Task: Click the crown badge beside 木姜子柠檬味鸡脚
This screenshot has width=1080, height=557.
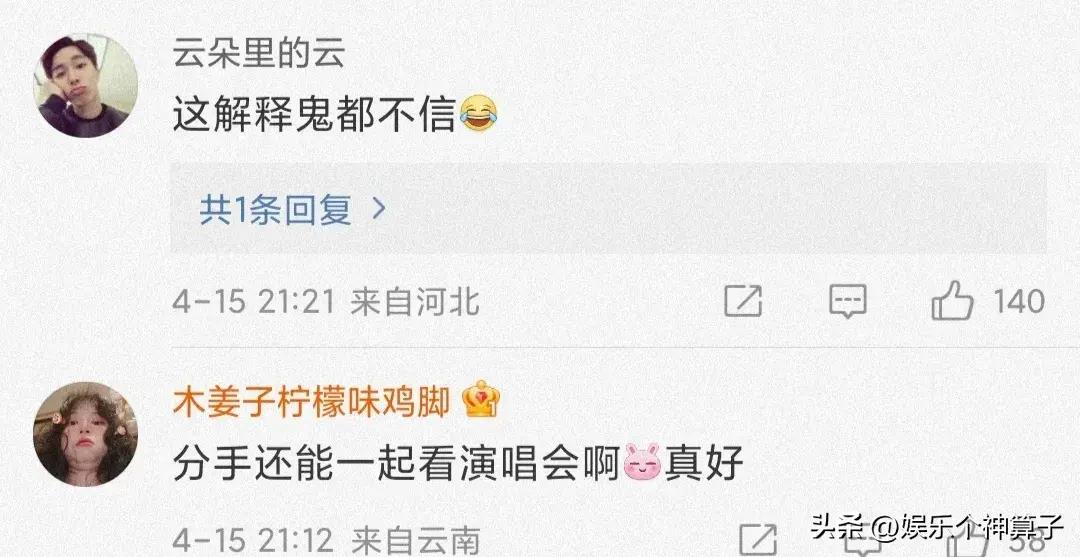Action: (x=481, y=401)
